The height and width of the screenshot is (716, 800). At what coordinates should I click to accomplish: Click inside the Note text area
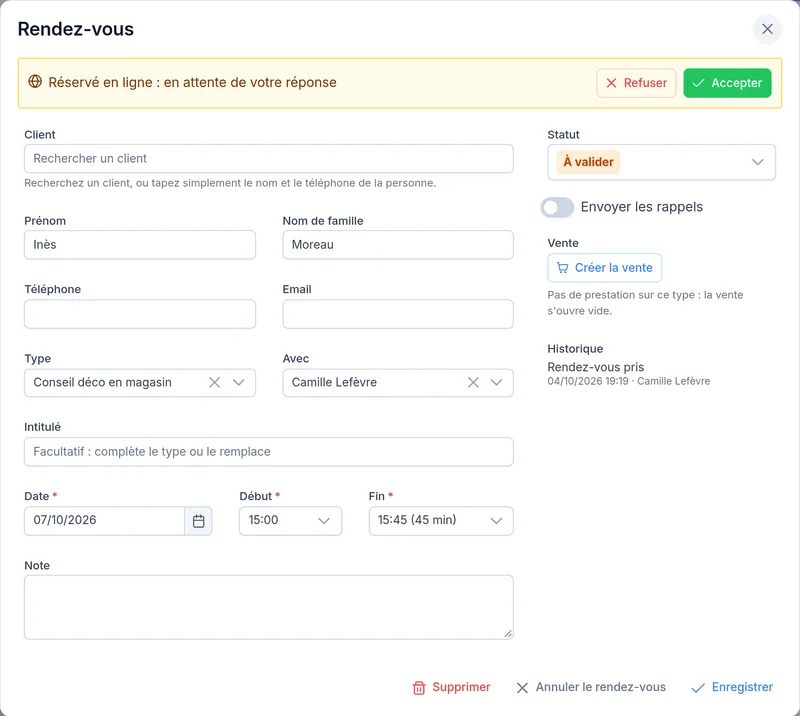pyautogui.click(x=268, y=607)
